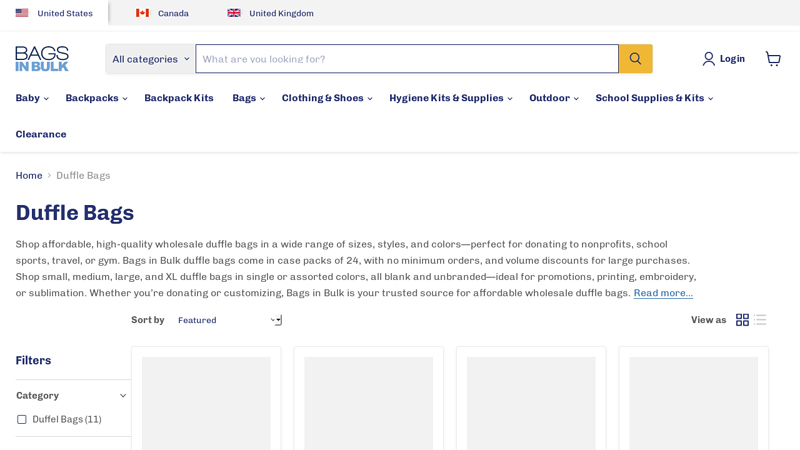The width and height of the screenshot is (800, 450).
Task: Select the United Kingdom flag store
Action: pos(234,13)
